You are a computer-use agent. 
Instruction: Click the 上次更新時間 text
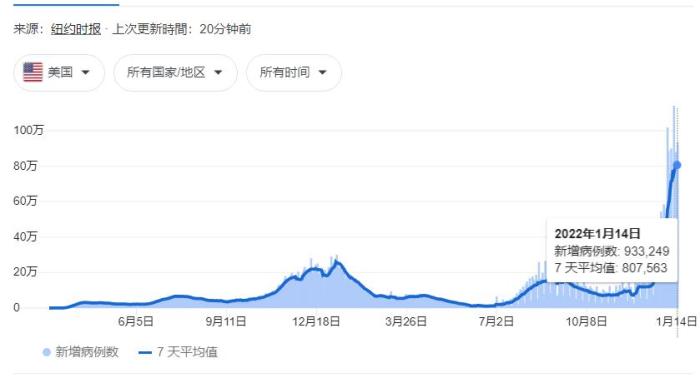point(149,29)
